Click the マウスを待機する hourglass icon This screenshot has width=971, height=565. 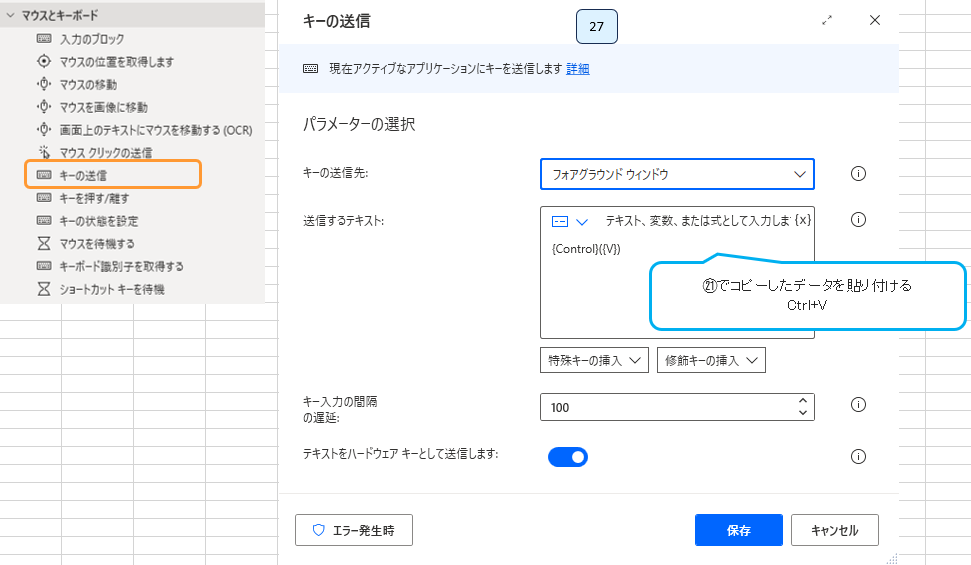tap(43, 243)
